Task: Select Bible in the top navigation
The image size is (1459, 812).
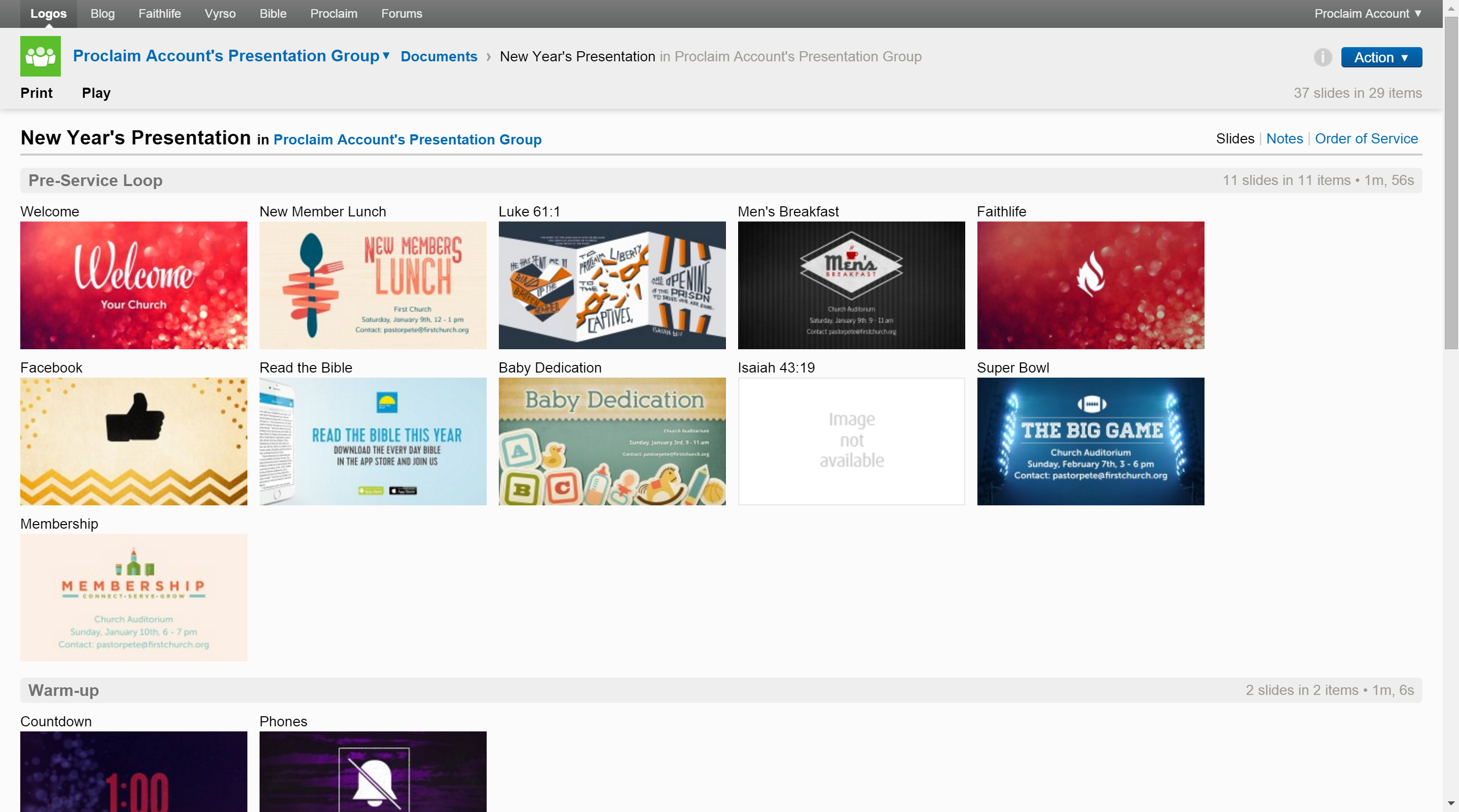Action: click(x=273, y=14)
